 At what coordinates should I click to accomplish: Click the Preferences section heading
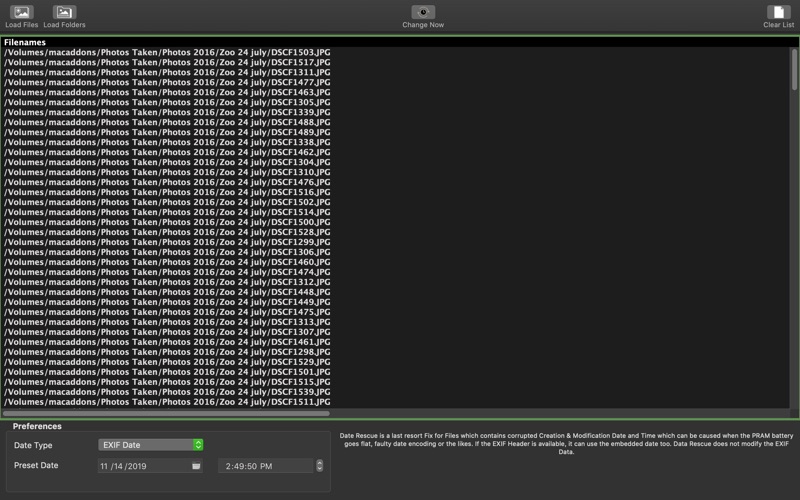pos(37,427)
